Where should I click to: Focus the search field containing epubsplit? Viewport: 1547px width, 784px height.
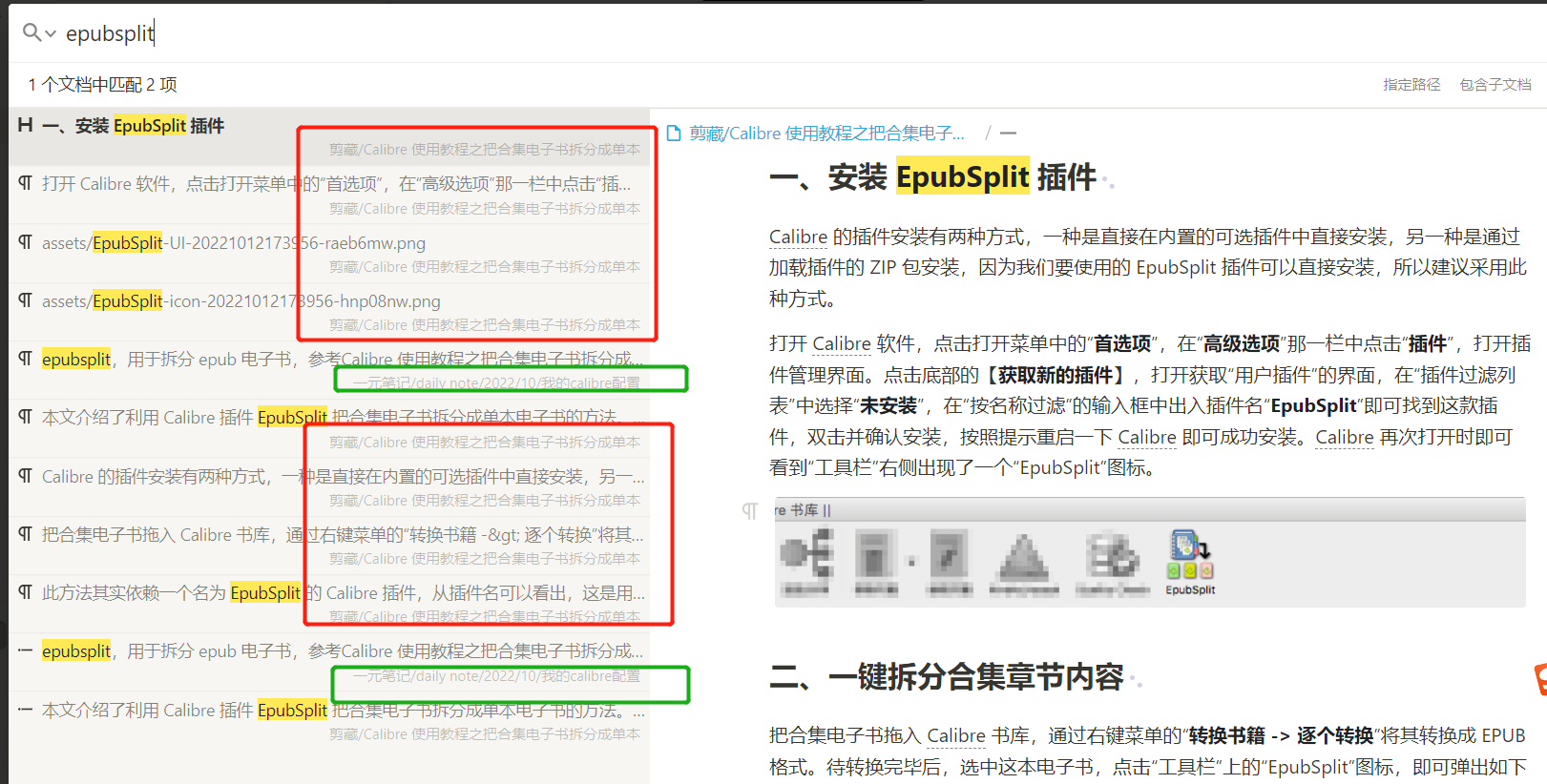[802, 33]
